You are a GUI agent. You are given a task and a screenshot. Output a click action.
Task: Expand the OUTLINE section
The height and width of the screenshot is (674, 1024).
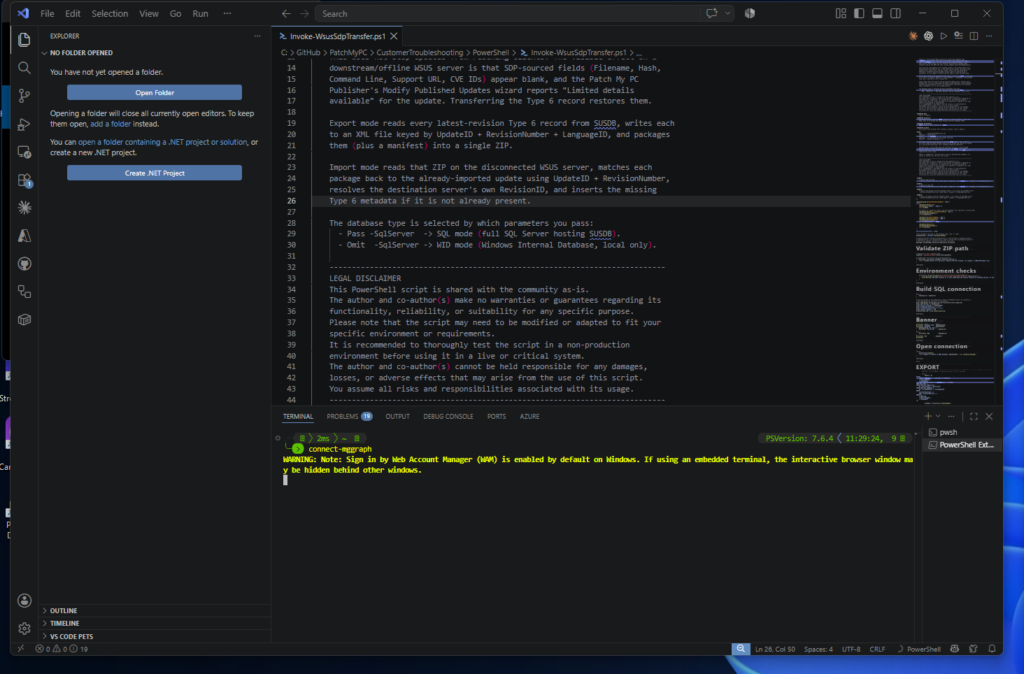coord(155,611)
